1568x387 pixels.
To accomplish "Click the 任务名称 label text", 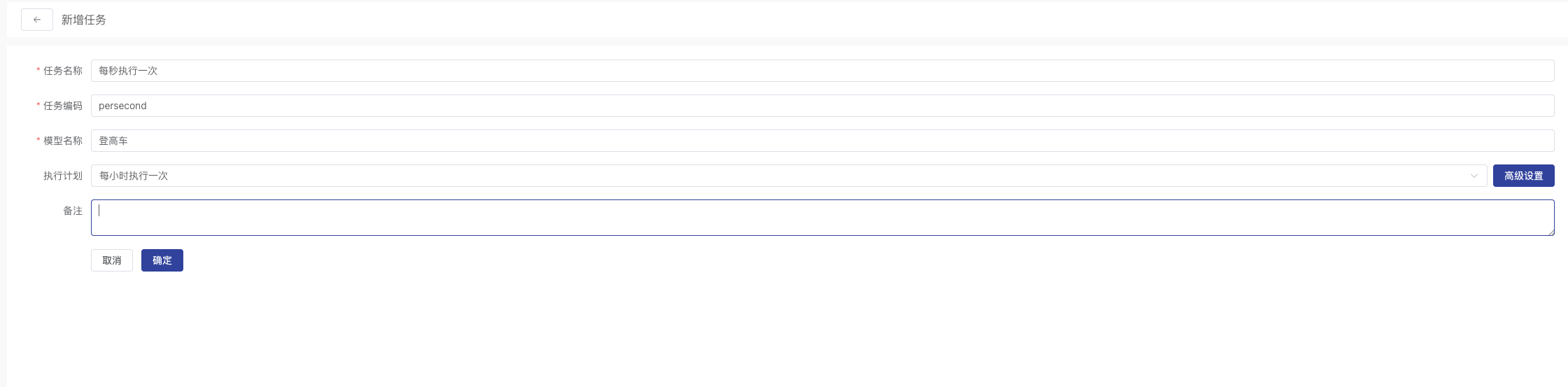I will [x=63, y=71].
